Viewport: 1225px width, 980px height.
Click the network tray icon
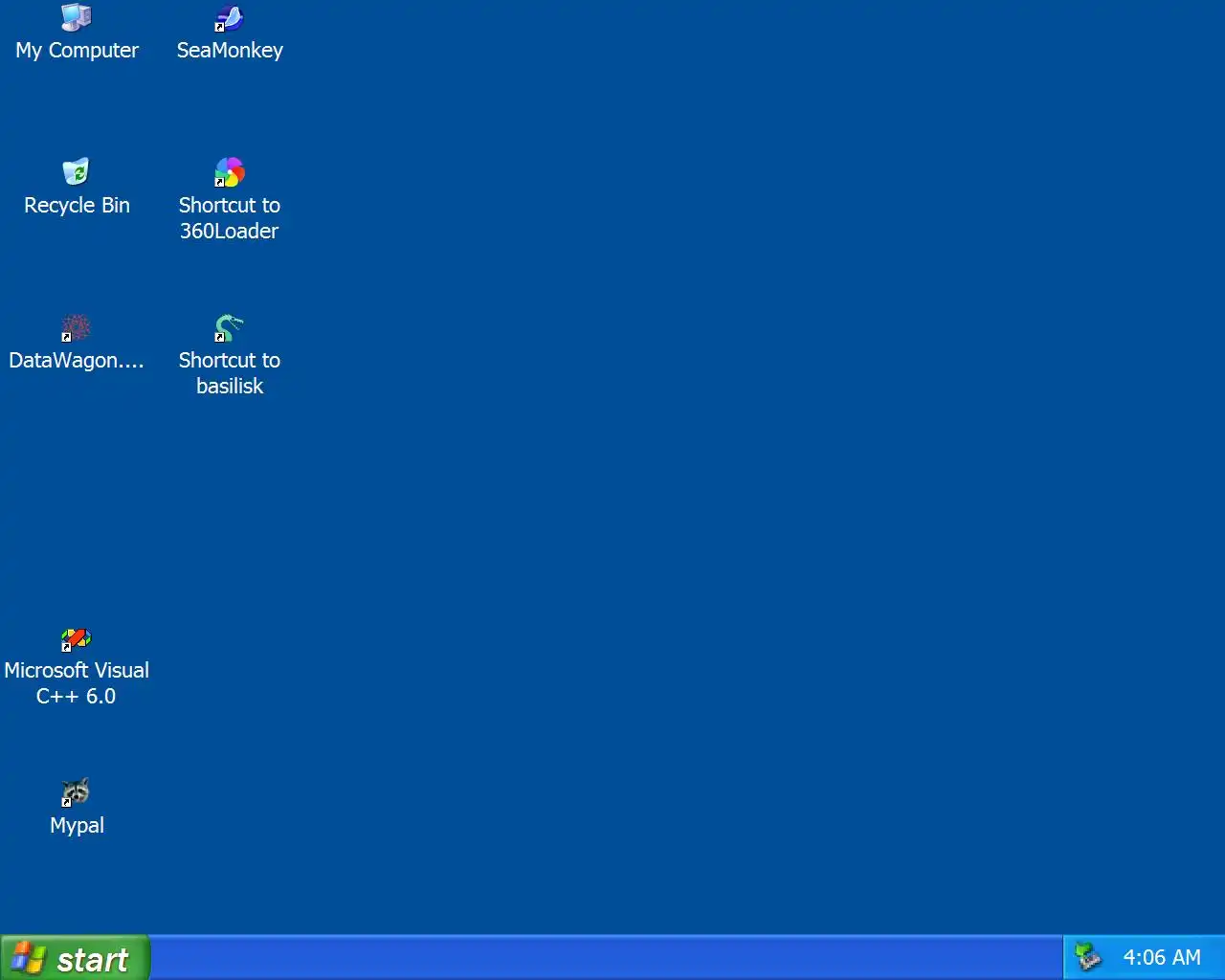point(1087,957)
